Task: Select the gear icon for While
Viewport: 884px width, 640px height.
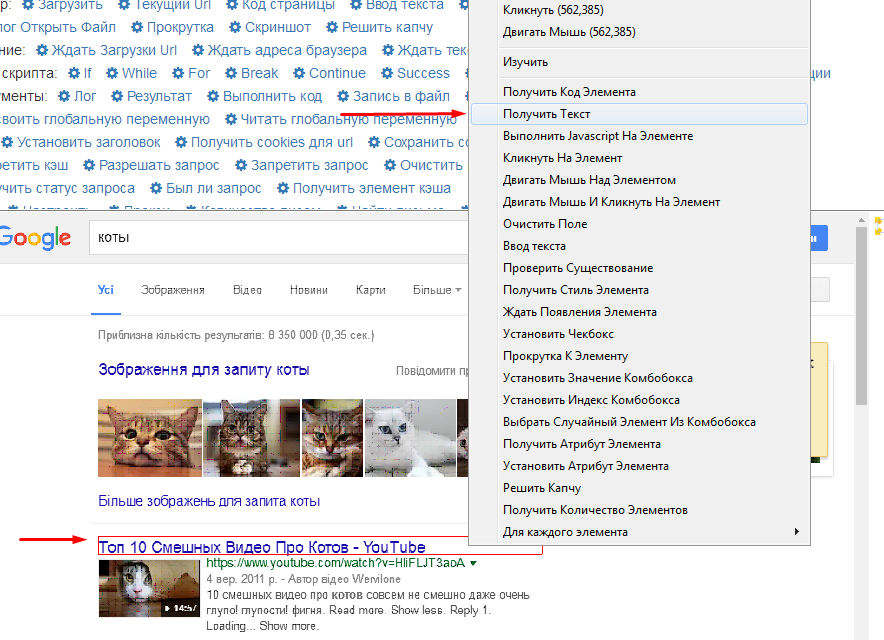Action: click(112, 73)
